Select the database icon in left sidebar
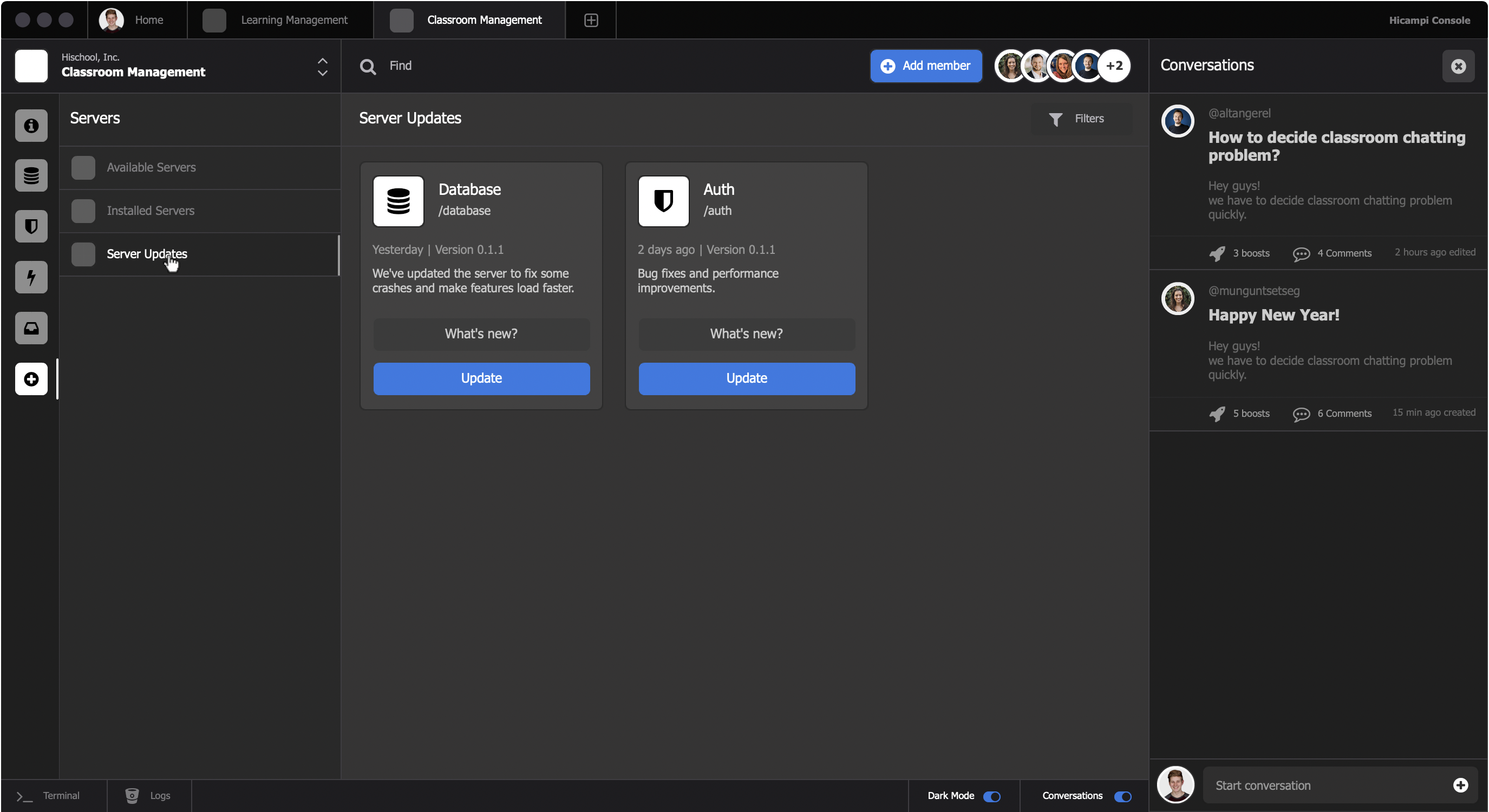 click(31, 175)
